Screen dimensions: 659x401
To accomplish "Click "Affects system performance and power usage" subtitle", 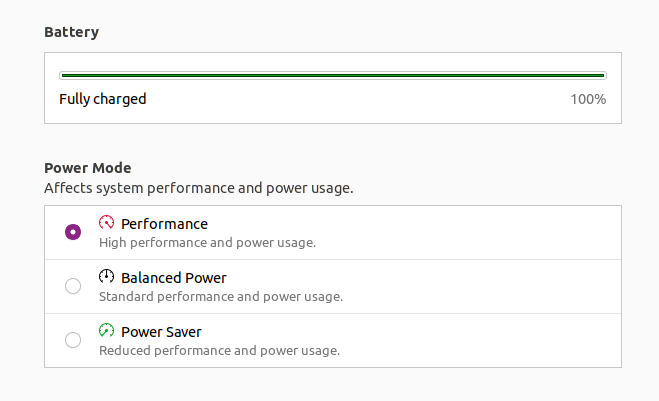I will [198, 187].
